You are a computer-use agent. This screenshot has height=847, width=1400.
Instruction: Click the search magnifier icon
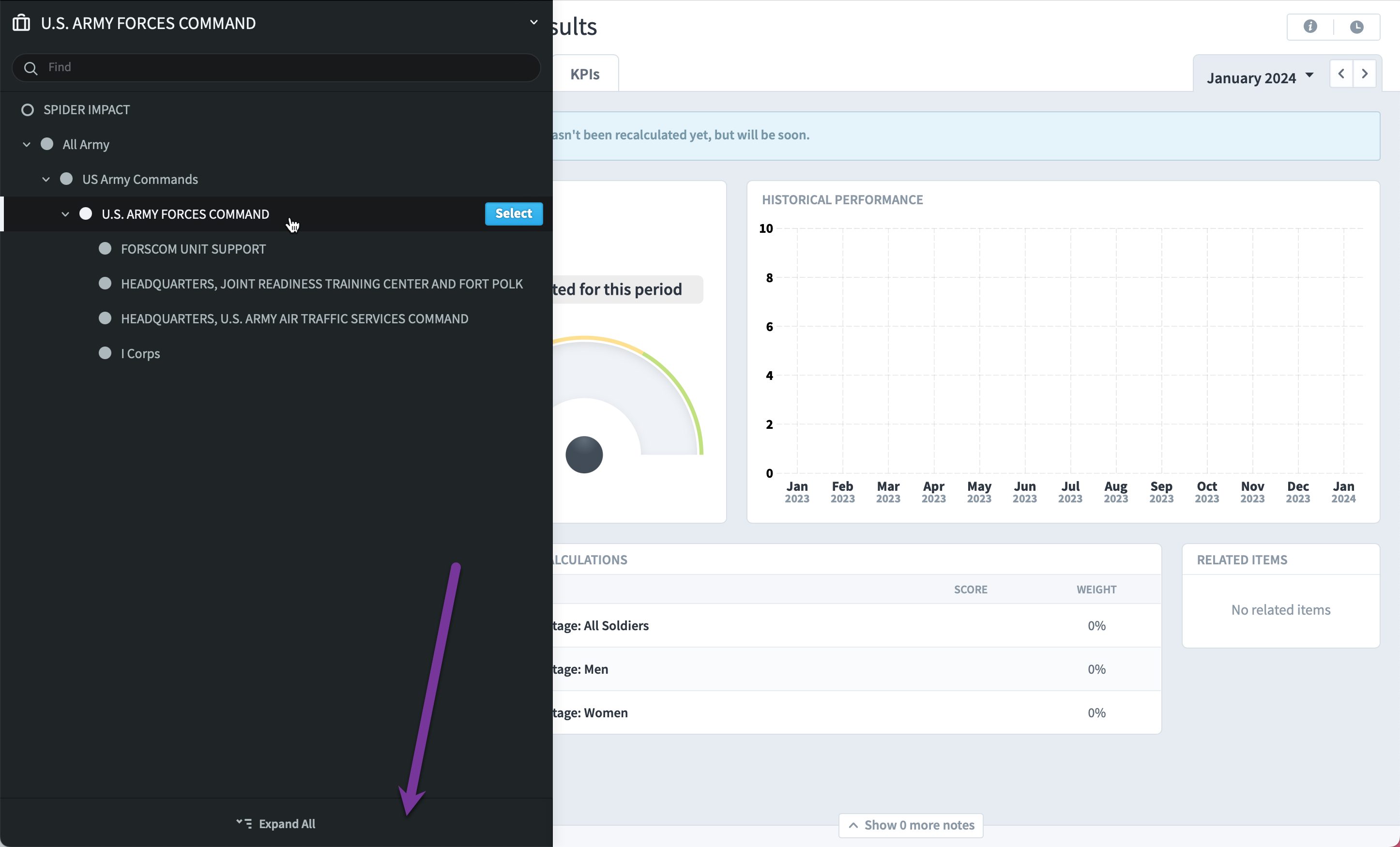30,68
